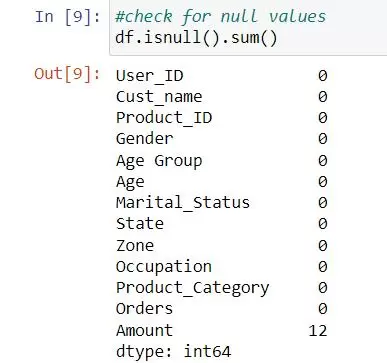This screenshot has width=387, height=363.
Task: Click the Age Group label
Action: (159, 161)
